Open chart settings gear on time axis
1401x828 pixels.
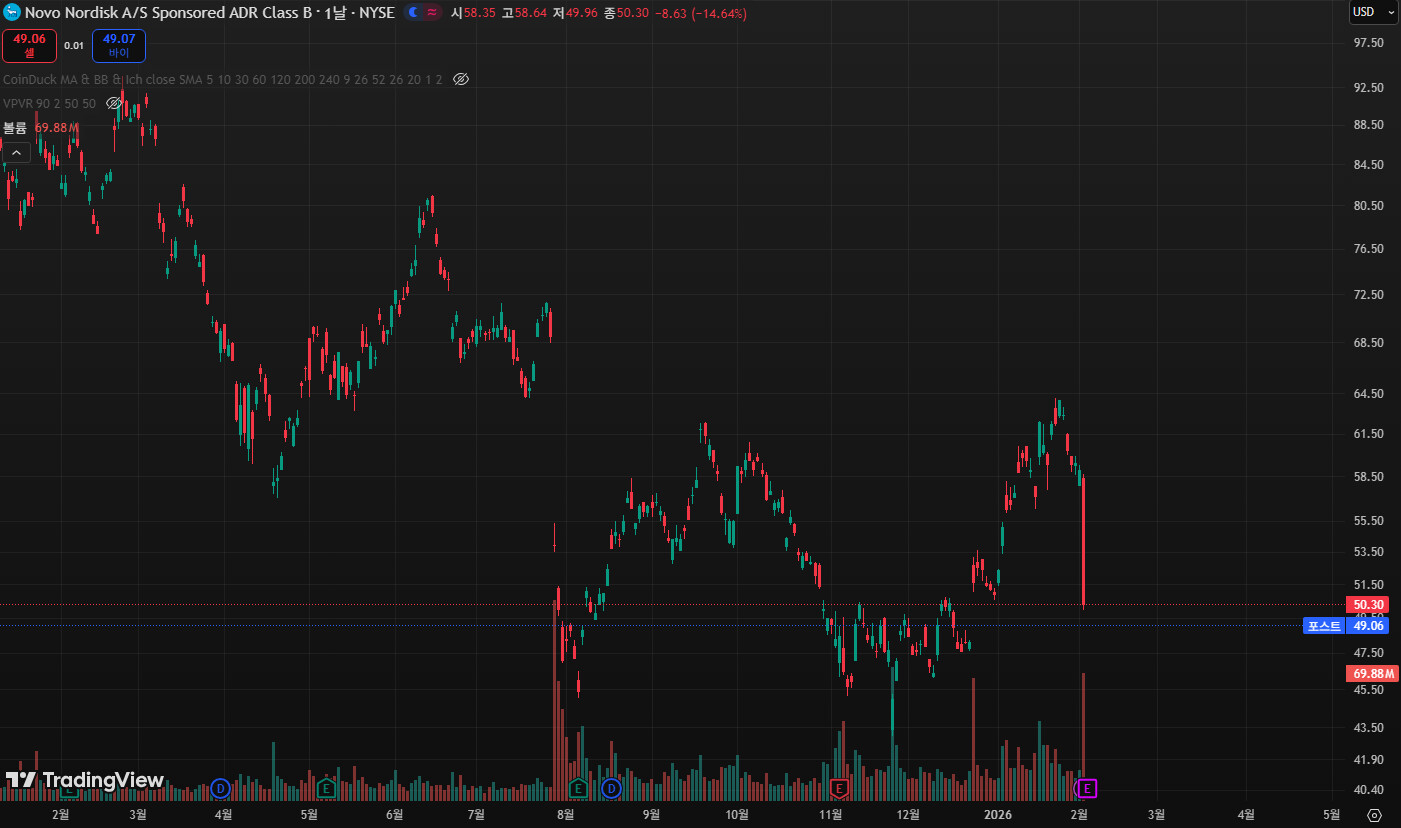[1374, 815]
